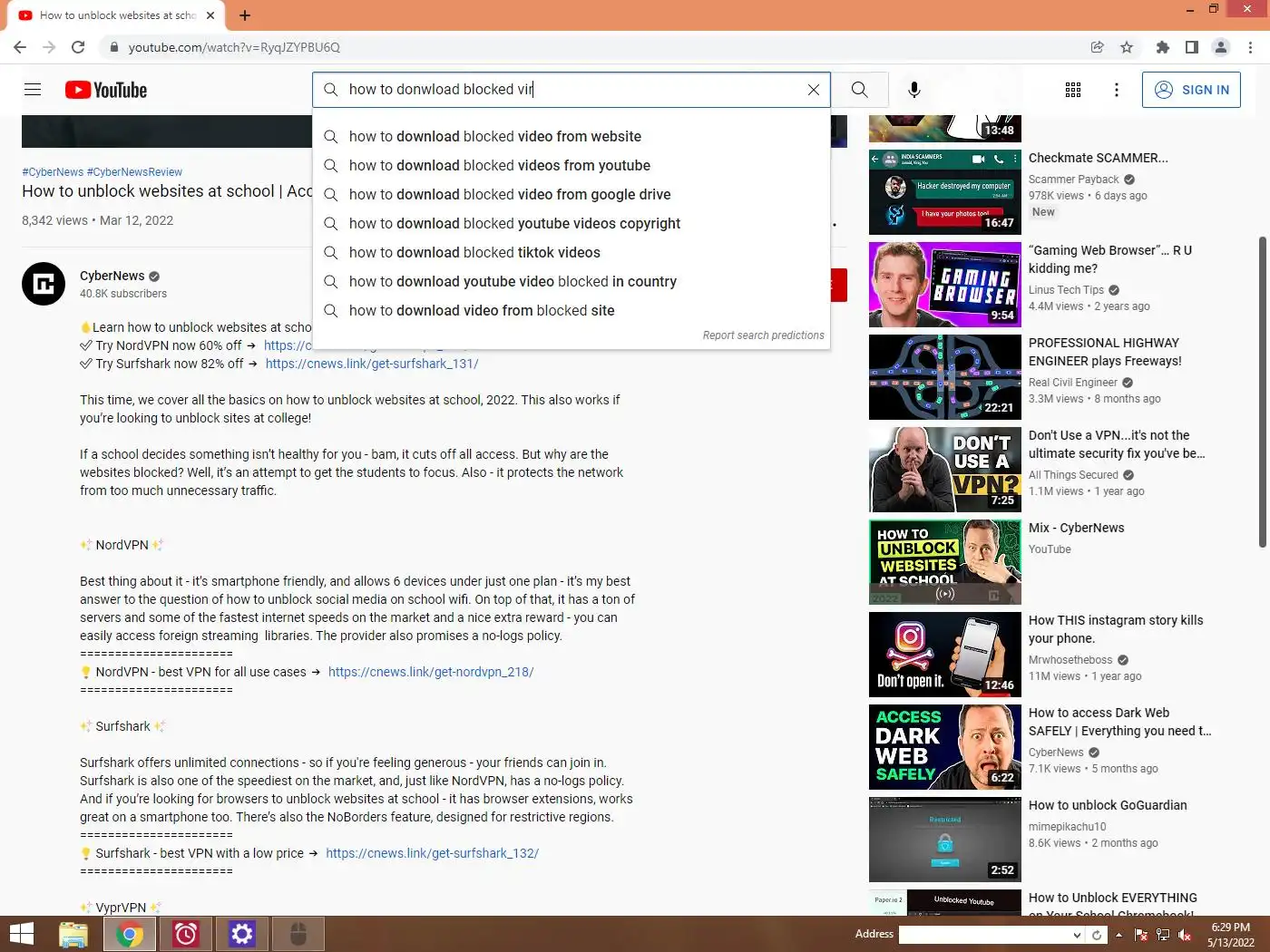1270x952 pixels.
Task: Open the Surfshark 82% off link
Action: 372,364
